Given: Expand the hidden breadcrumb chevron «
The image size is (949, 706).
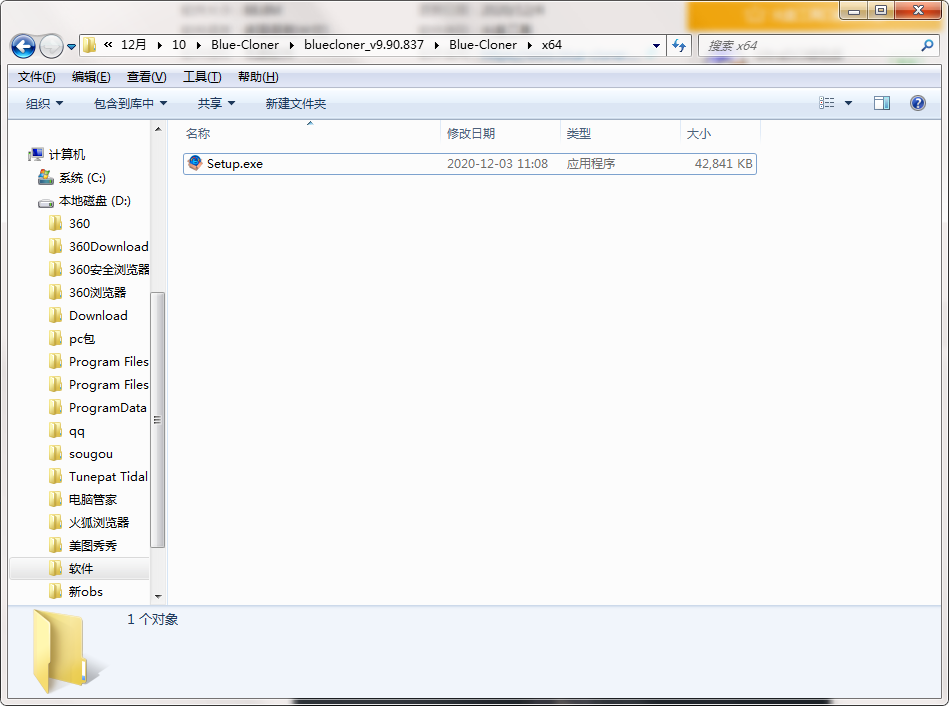Looking at the screenshot, I should (x=108, y=45).
